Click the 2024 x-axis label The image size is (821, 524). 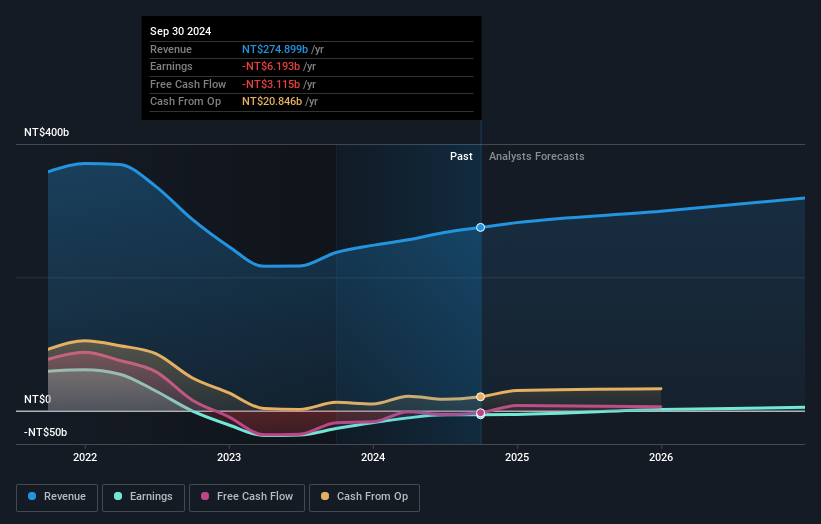(x=373, y=457)
